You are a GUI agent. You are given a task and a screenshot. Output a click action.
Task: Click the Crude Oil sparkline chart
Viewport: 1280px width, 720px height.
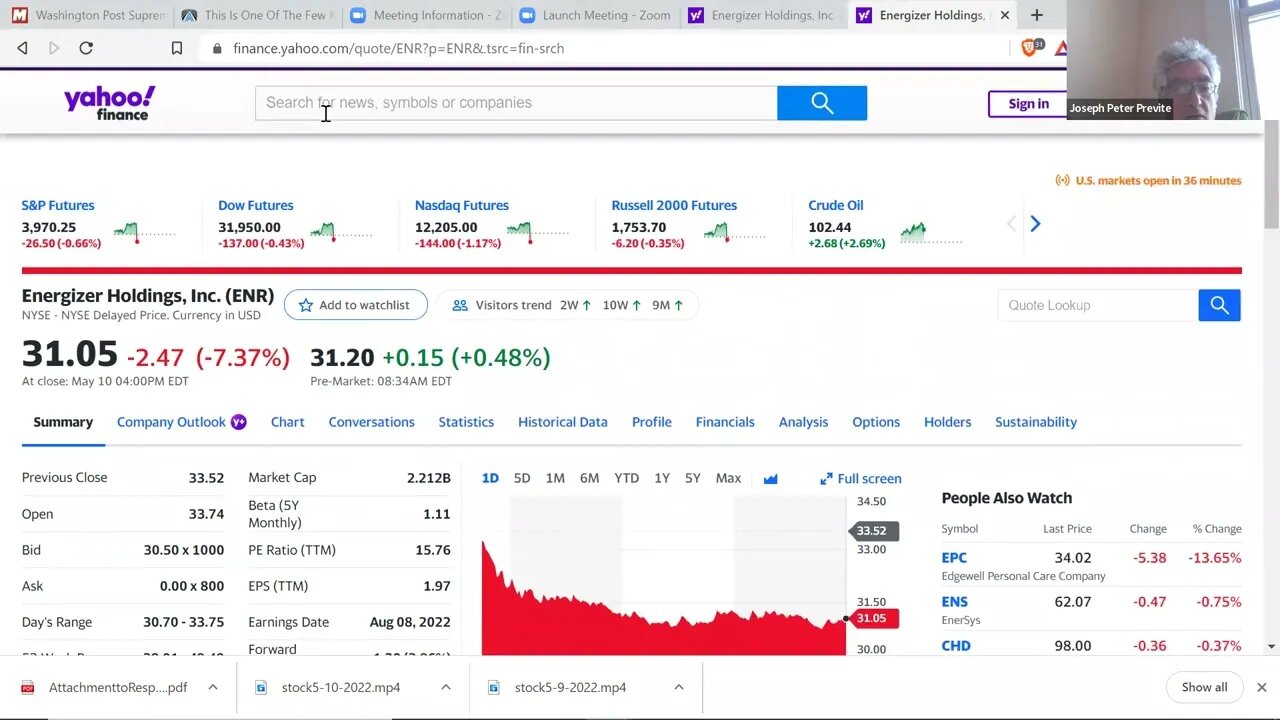(931, 233)
